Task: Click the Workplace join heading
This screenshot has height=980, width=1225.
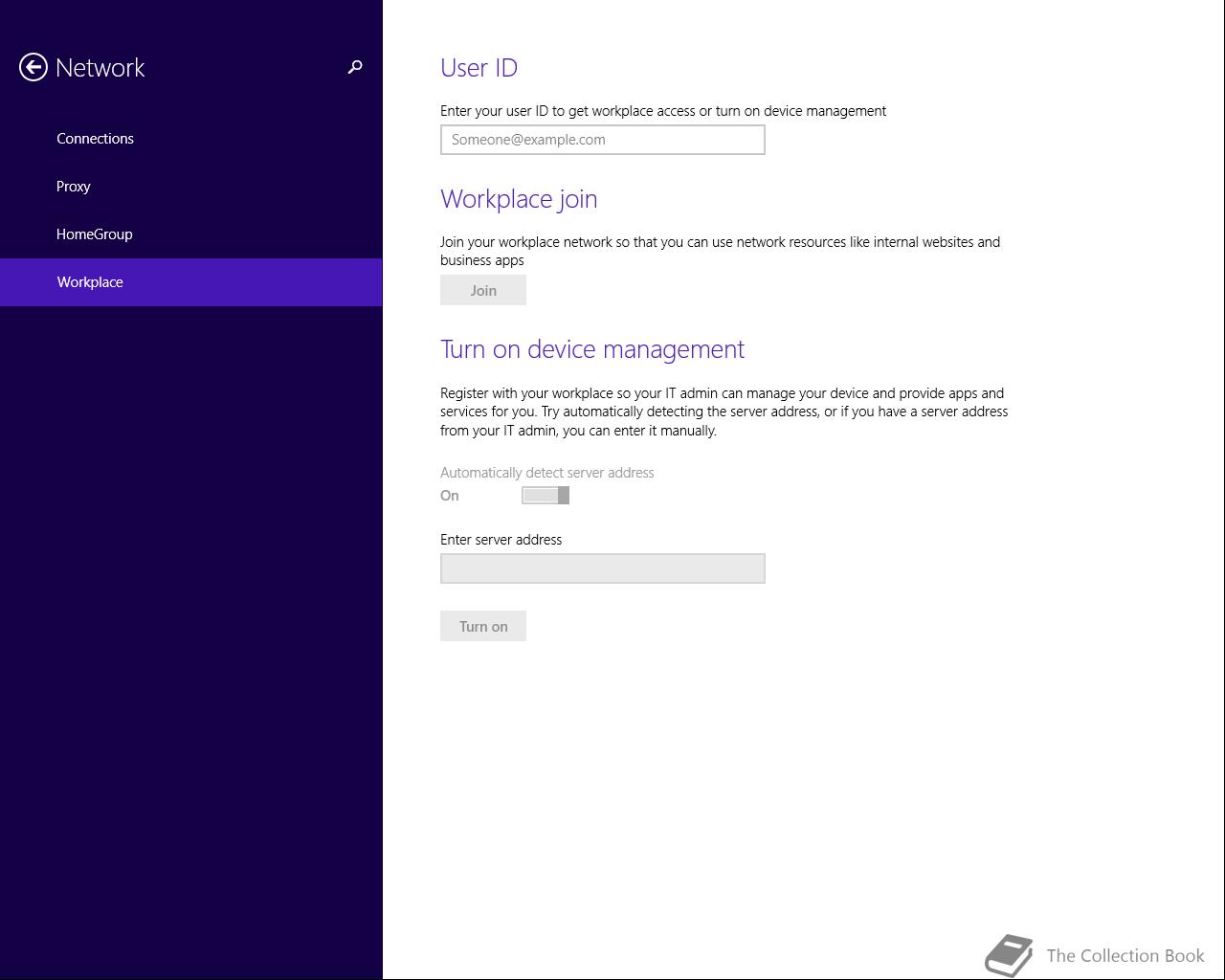Action: (x=519, y=199)
